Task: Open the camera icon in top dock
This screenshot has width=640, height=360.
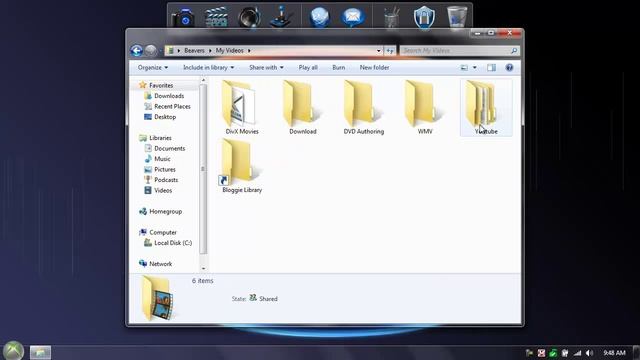Action: tap(182, 18)
